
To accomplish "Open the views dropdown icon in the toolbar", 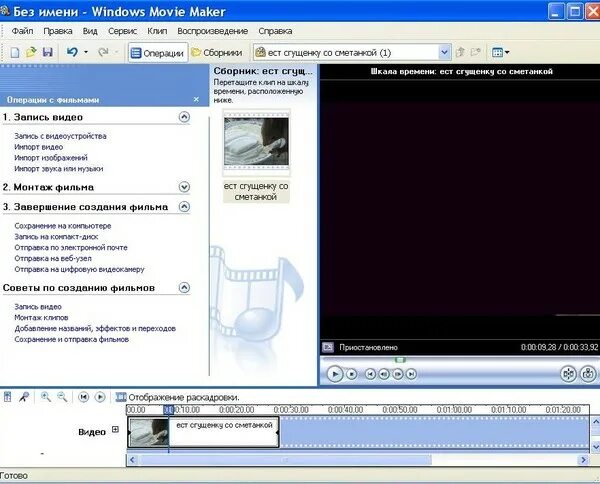I will click(x=501, y=52).
